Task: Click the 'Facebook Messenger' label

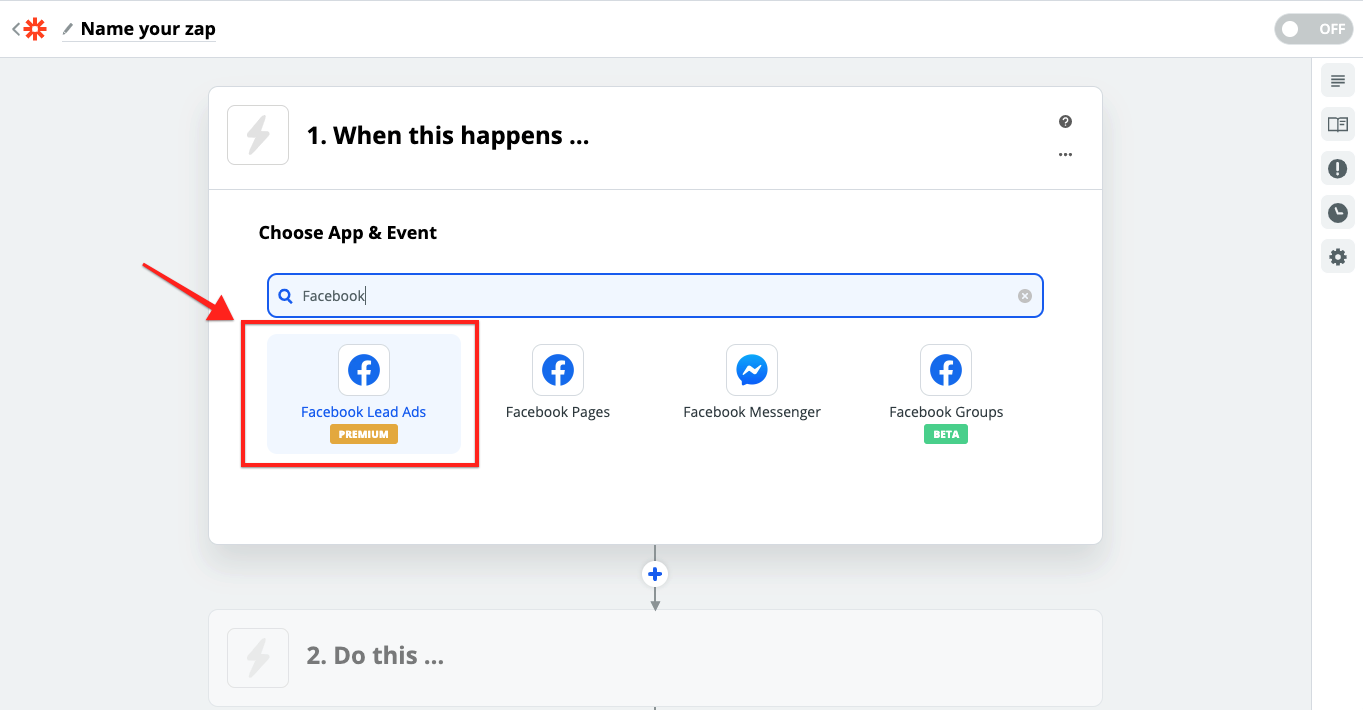Action: 752,412
